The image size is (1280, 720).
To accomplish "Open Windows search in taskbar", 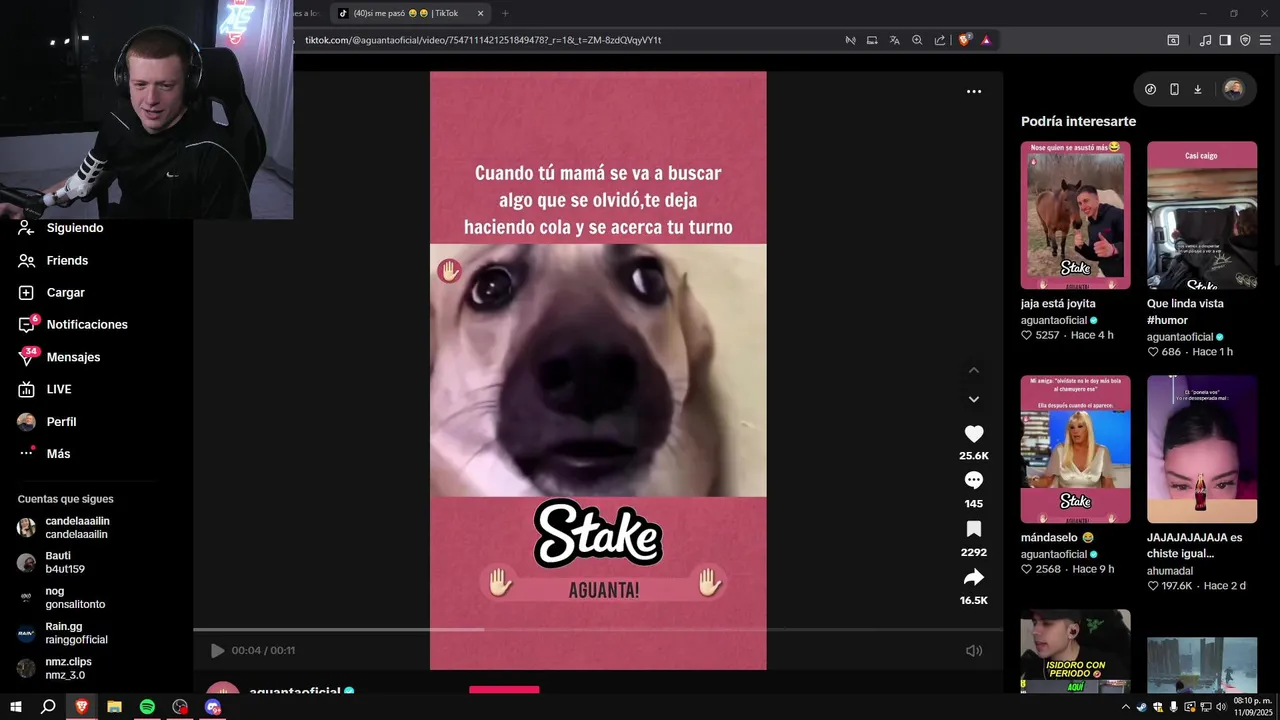I will coord(48,707).
